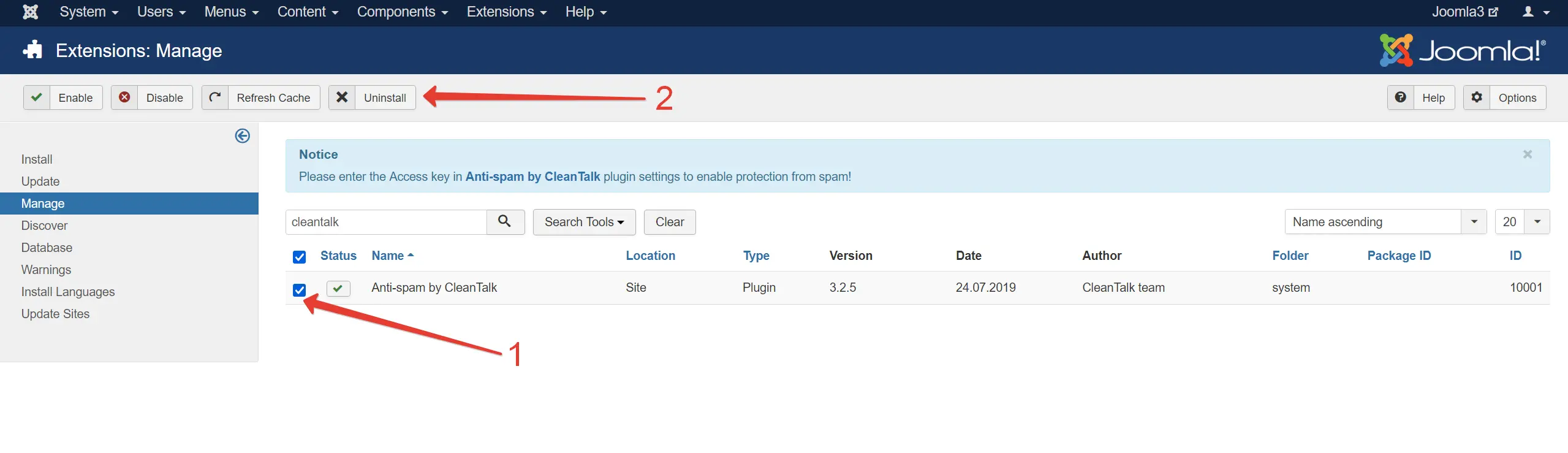Toggle status of Anti-spam by CleanTalk
Viewport: 1568px width, 453px height.
(338, 288)
